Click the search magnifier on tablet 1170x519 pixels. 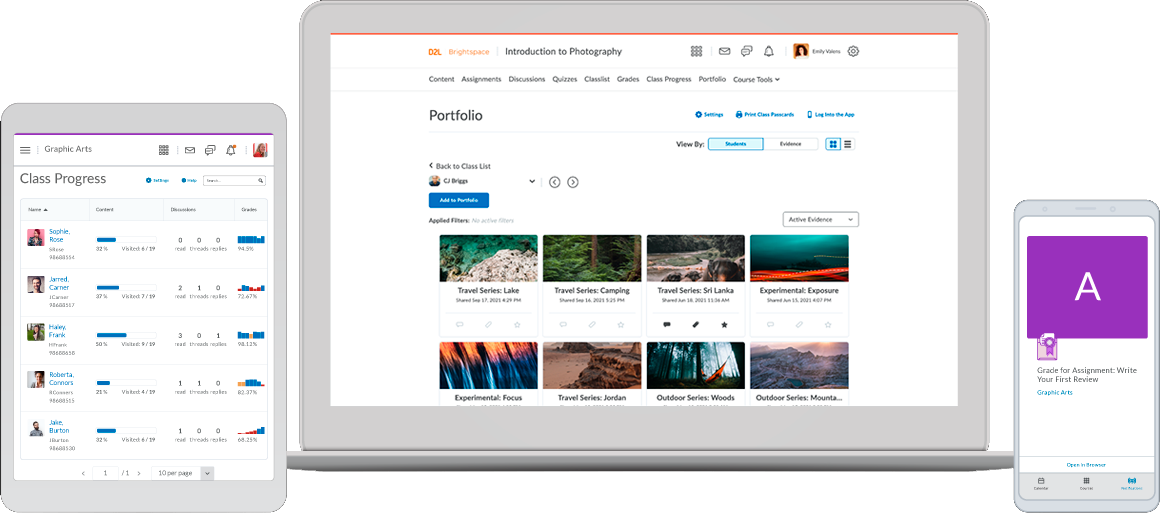pyautogui.click(x=260, y=180)
